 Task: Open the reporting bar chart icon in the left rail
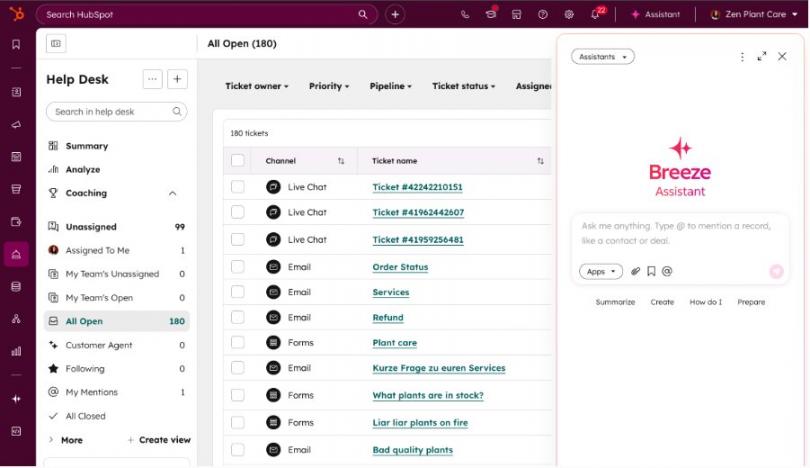tap(16, 351)
